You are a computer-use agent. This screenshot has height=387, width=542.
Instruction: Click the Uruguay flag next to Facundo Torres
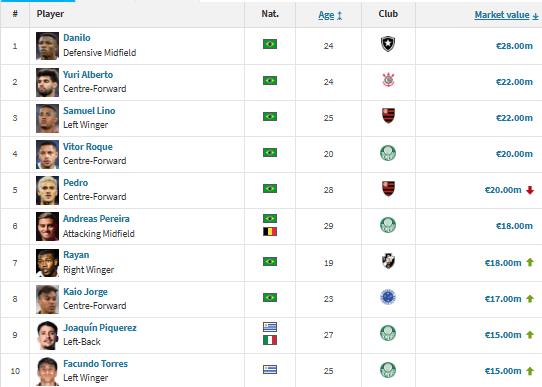point(270,370)
